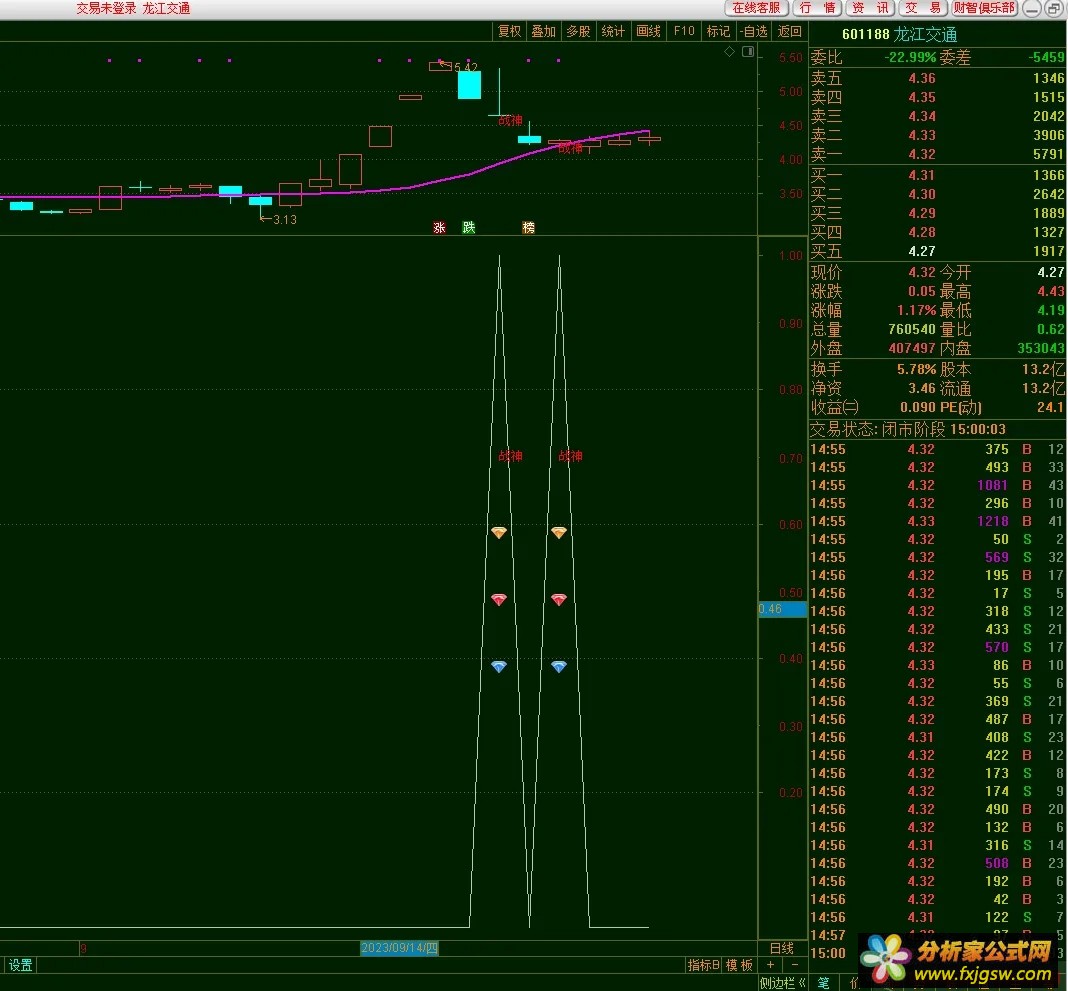Image resolution: width=1068 pixels, height=991 pixels.
Task: Click 复权 in chart toolbar
Action: 509,31
